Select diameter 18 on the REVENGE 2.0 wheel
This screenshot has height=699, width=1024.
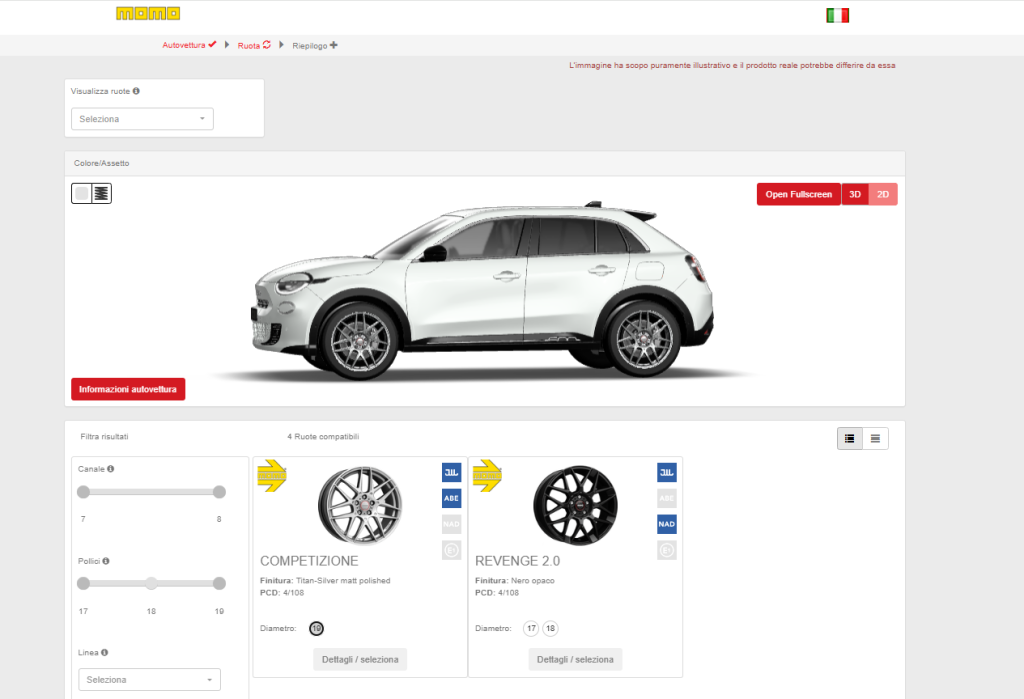pos(549,628)
